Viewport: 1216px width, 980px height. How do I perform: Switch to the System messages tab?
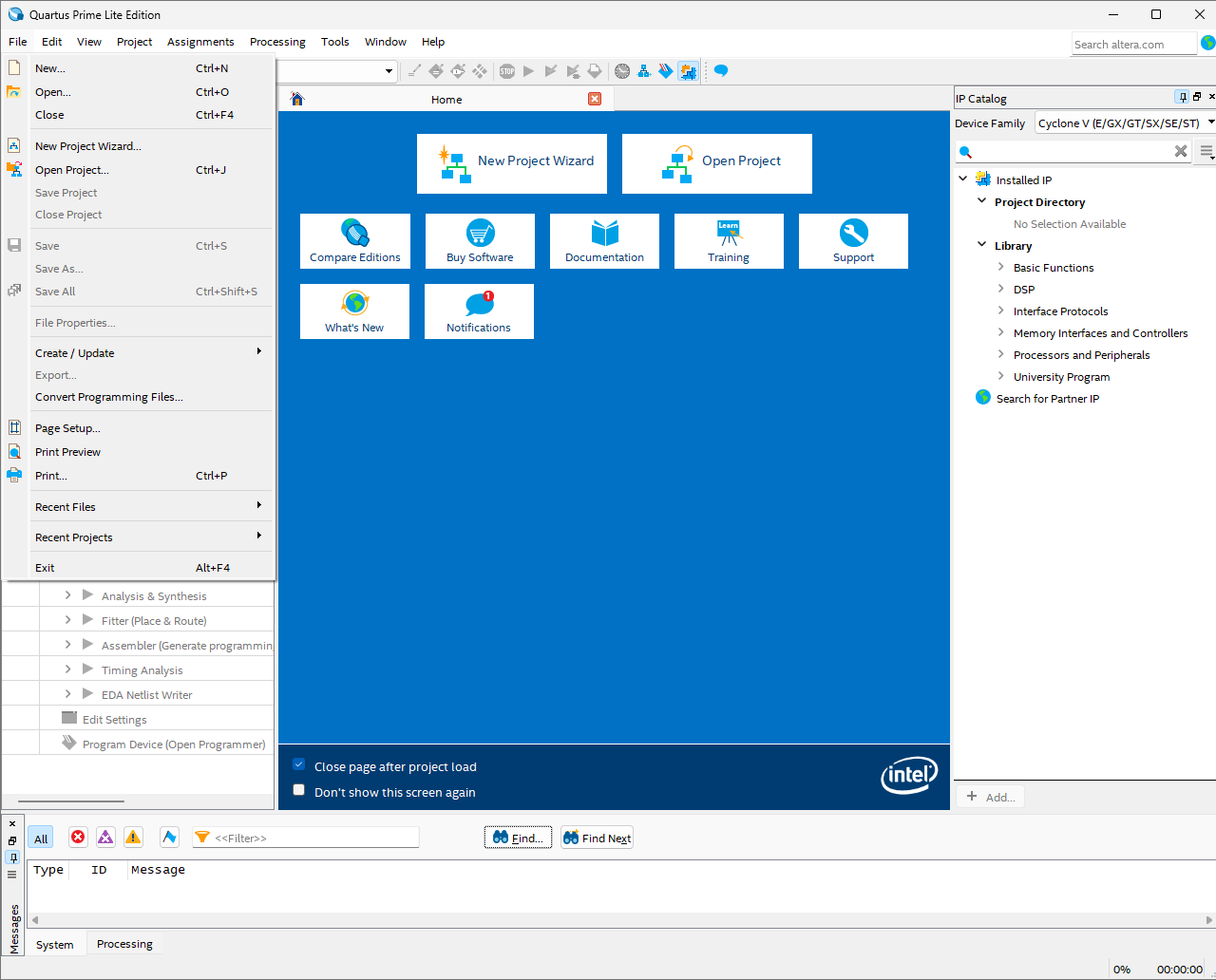55,945
